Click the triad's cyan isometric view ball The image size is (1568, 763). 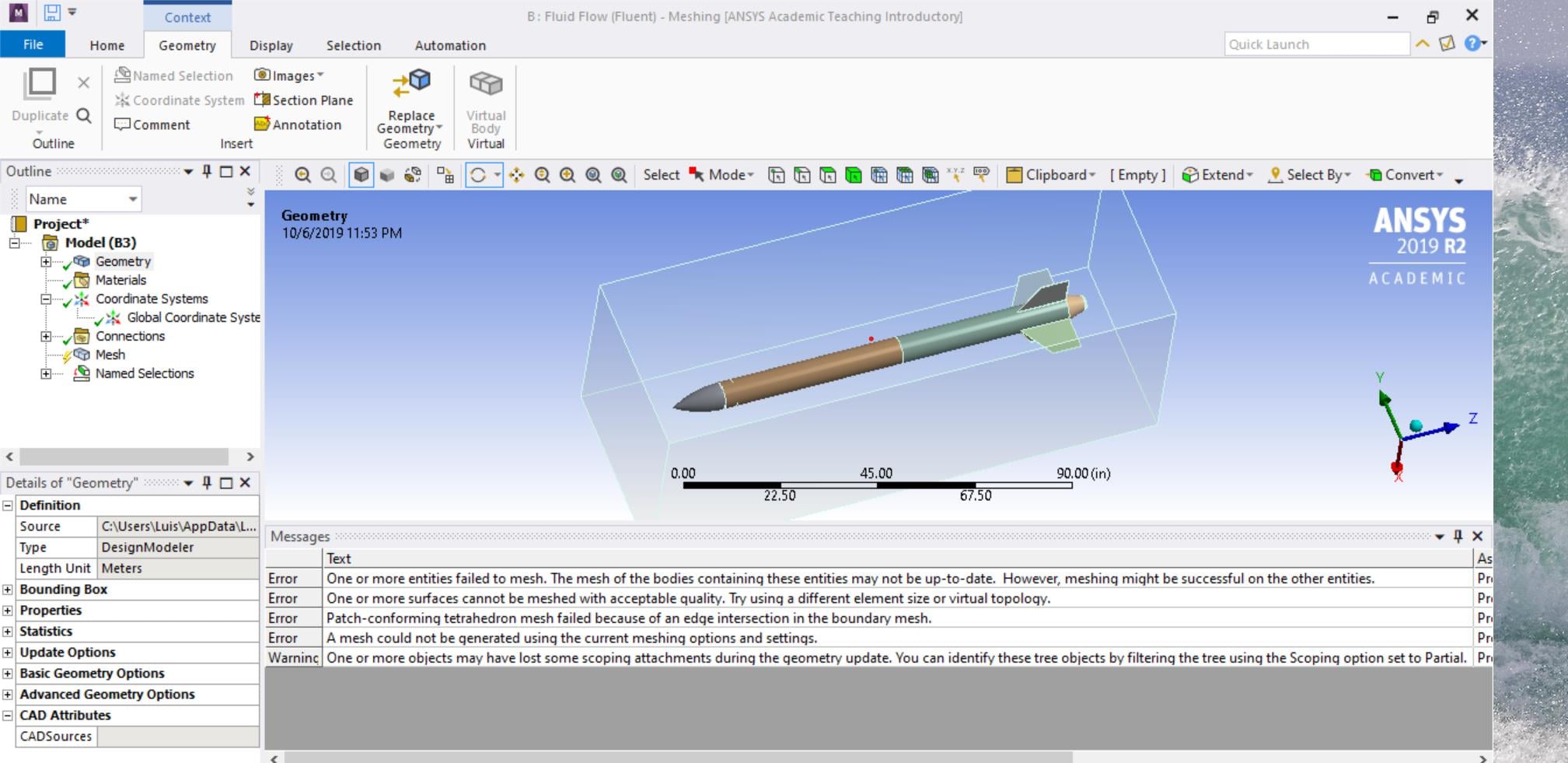(1416, 425)
